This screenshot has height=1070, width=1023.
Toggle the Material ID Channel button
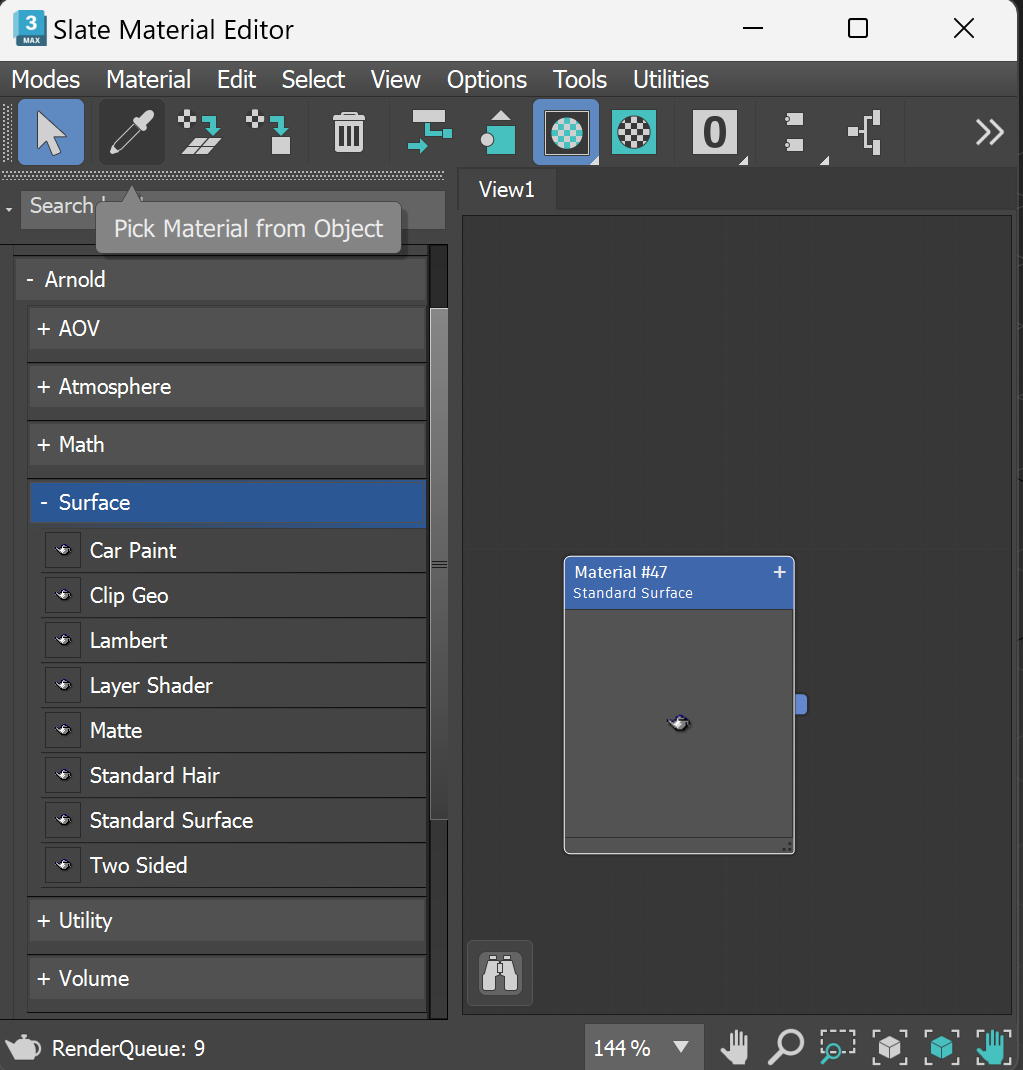click(713, 131)
